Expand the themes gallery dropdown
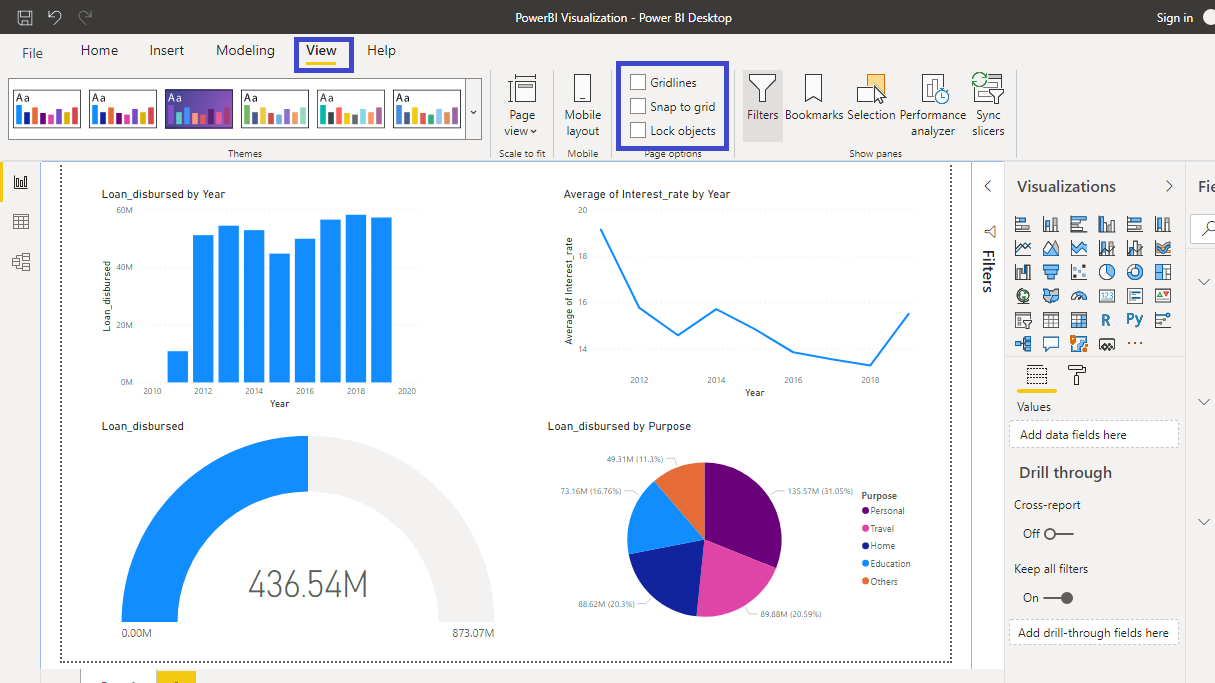Screen dimensions: 1215x683 [x=473, y=111]
